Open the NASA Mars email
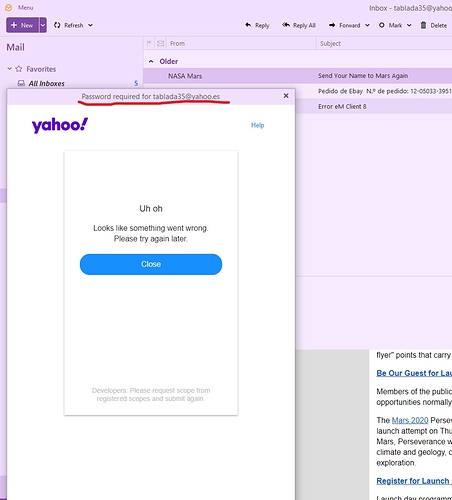Image resolution: width=452 pixels, height=500 pixels. click(x=297, y=76)
